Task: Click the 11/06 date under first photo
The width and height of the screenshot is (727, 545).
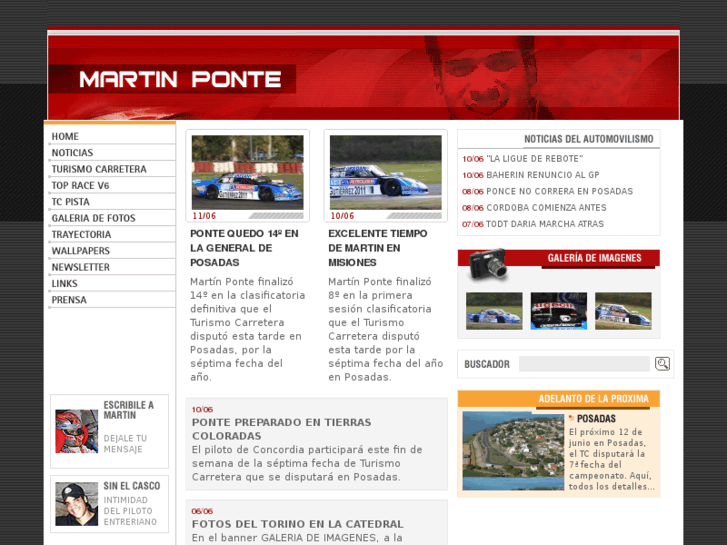Action: click(204, 216)
